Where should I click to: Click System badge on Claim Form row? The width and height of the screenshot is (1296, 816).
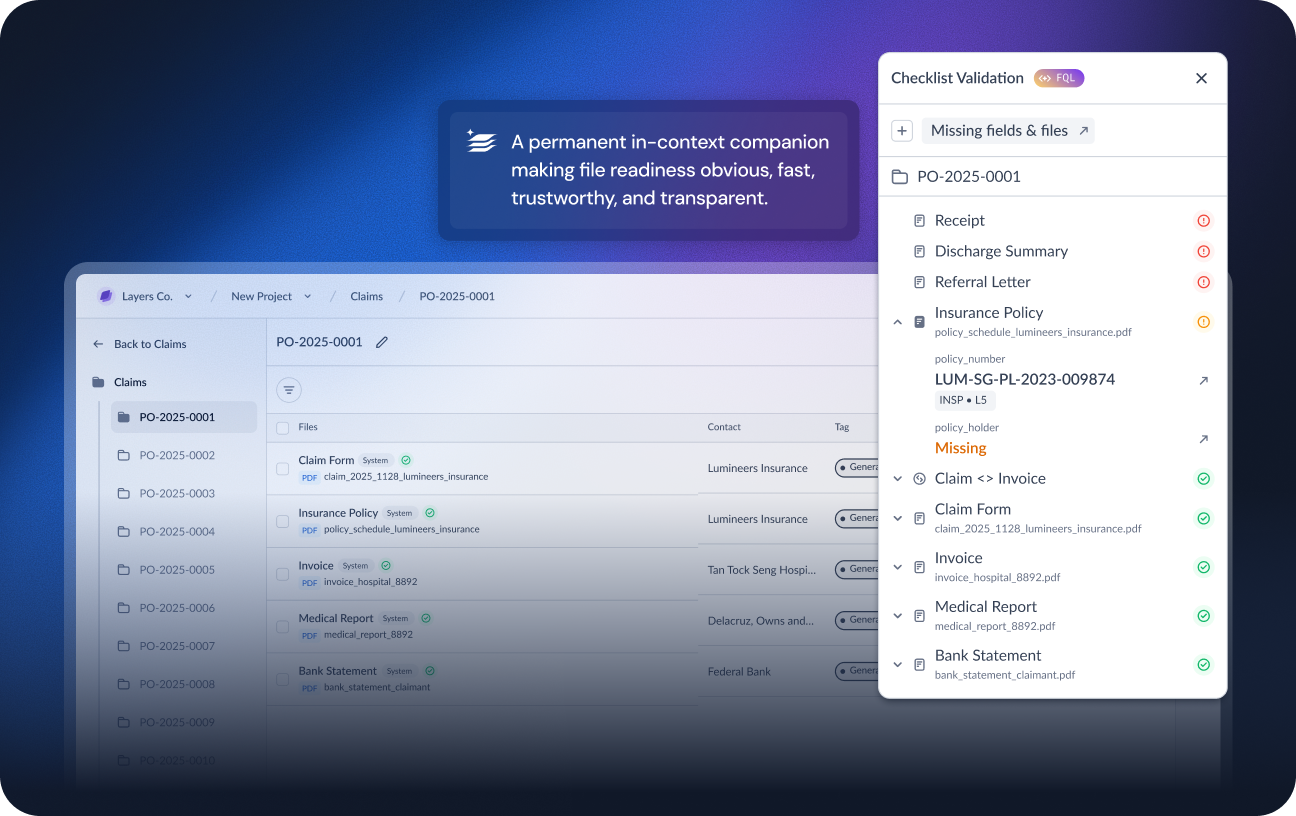(376, 461)
